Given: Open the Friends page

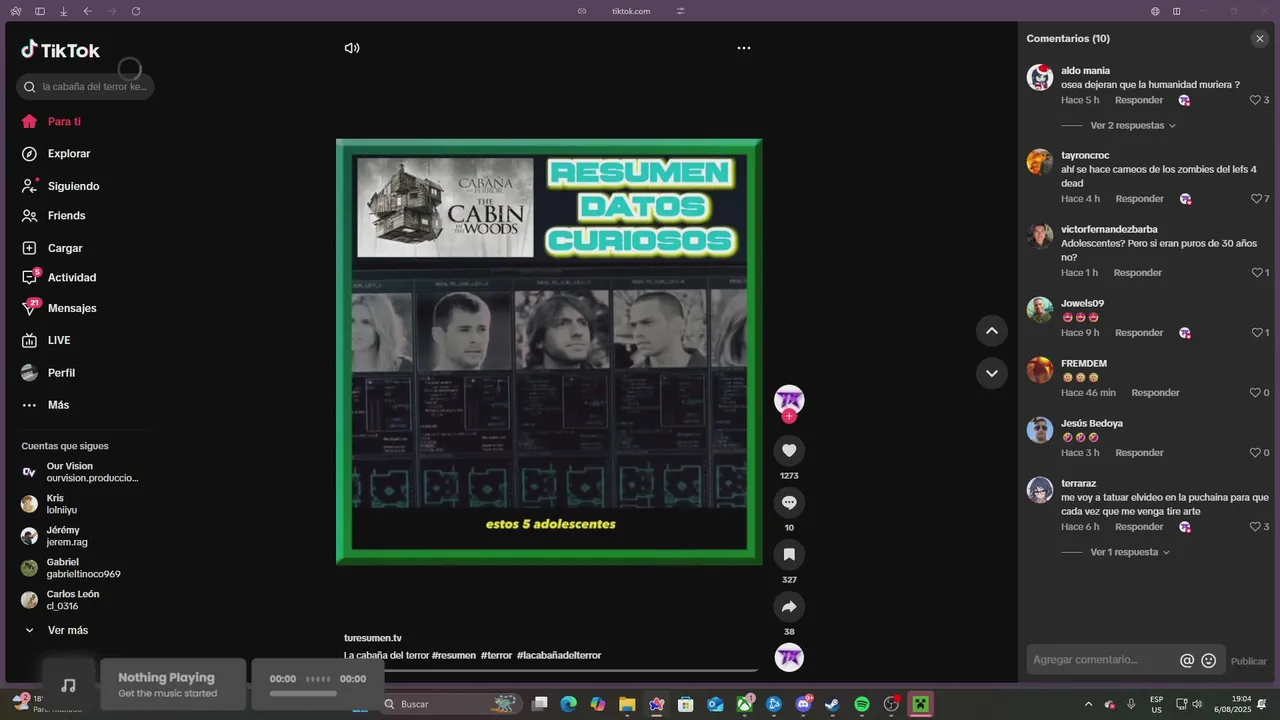Looking at the screenshot, I should (66, 216).
